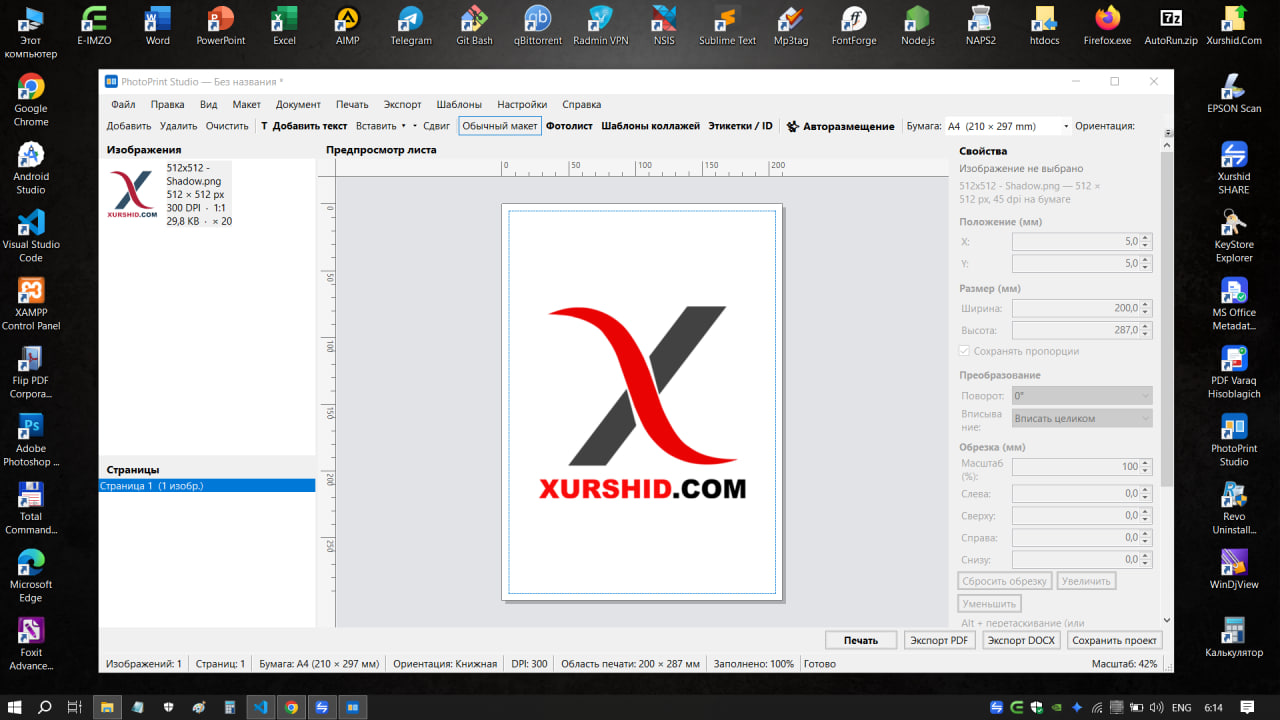Click Экспорт PDF button
This screenshot has width=1280, height=720.
click(940, 640)
